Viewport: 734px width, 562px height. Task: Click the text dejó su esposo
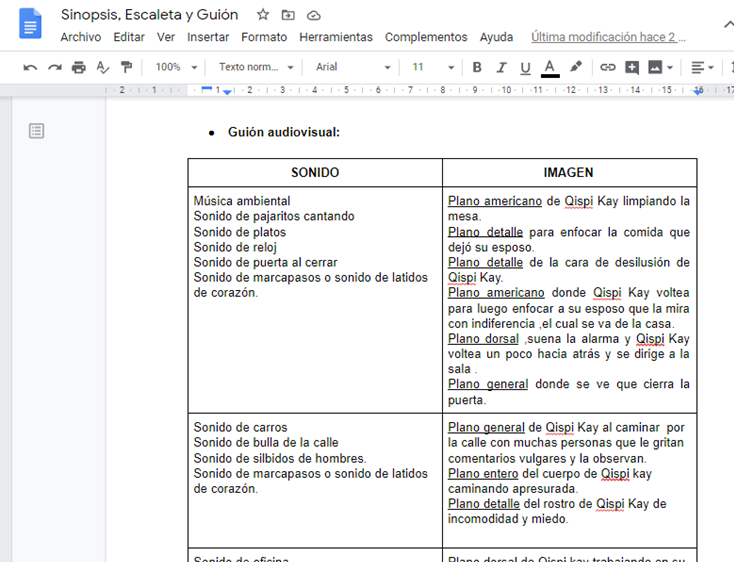coord(491,247)
